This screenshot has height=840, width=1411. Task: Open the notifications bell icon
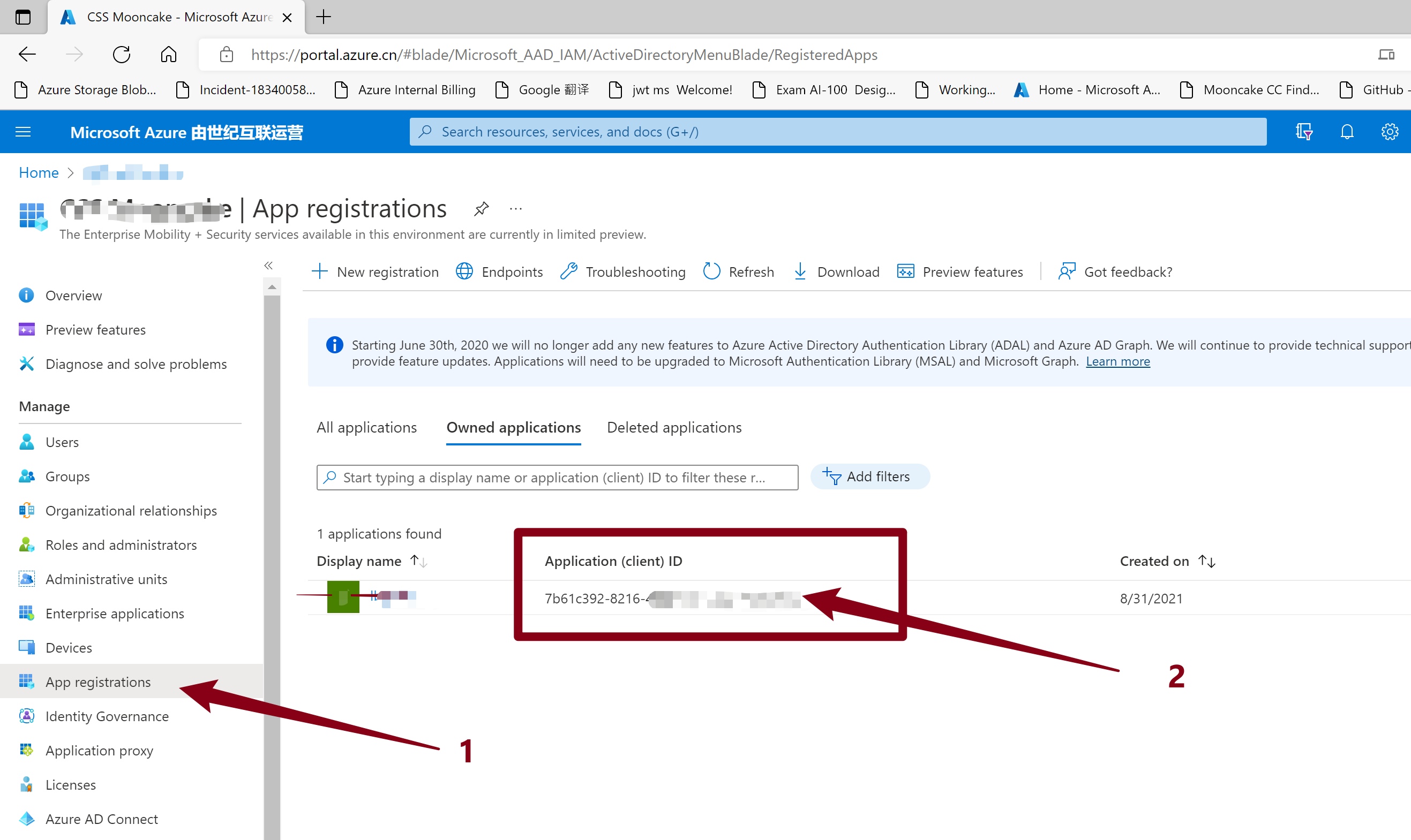pos(1347,132)
